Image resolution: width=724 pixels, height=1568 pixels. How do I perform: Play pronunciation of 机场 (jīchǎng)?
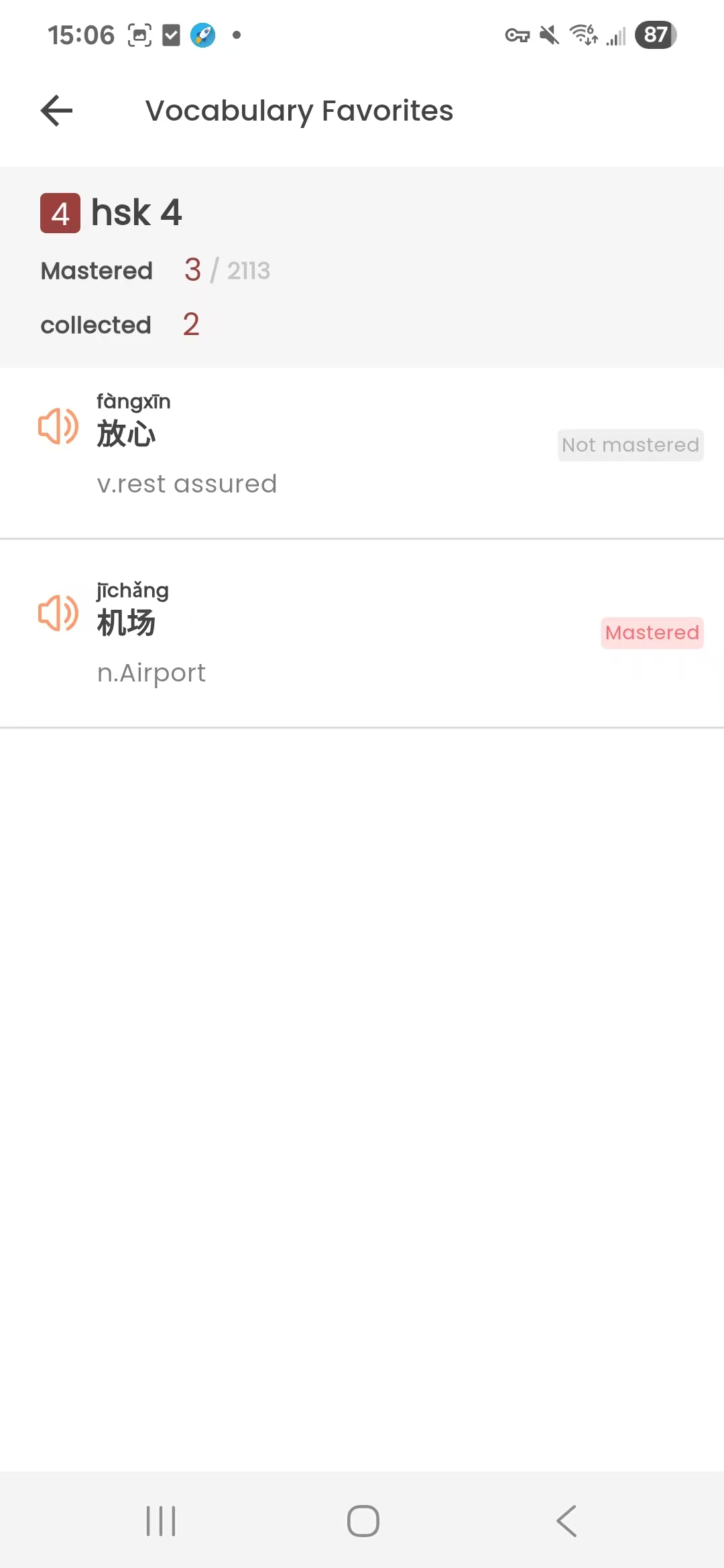pyautogui.click(x=58, y=613)
